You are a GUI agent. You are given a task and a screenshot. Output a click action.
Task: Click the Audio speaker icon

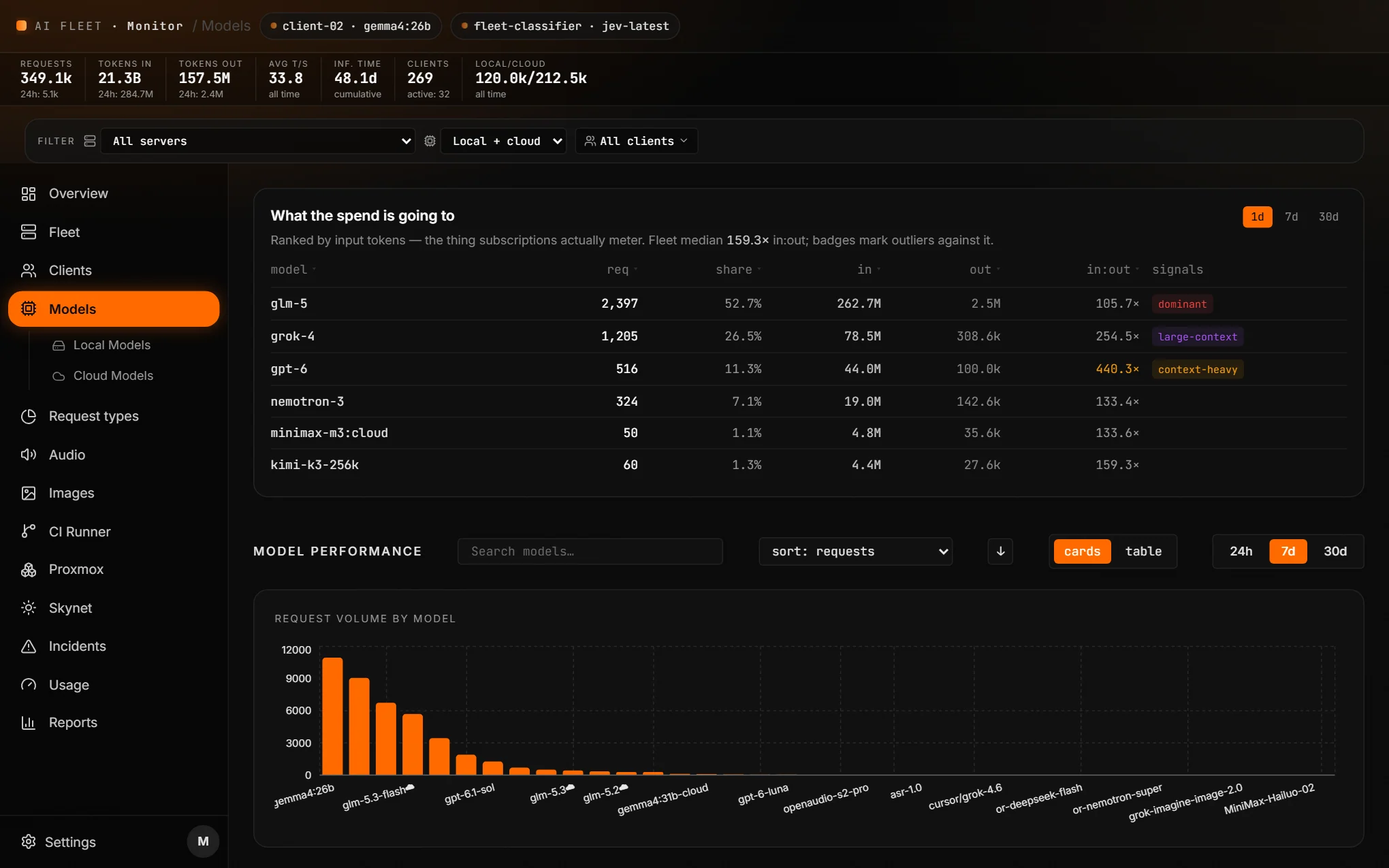tap(28, 455)
